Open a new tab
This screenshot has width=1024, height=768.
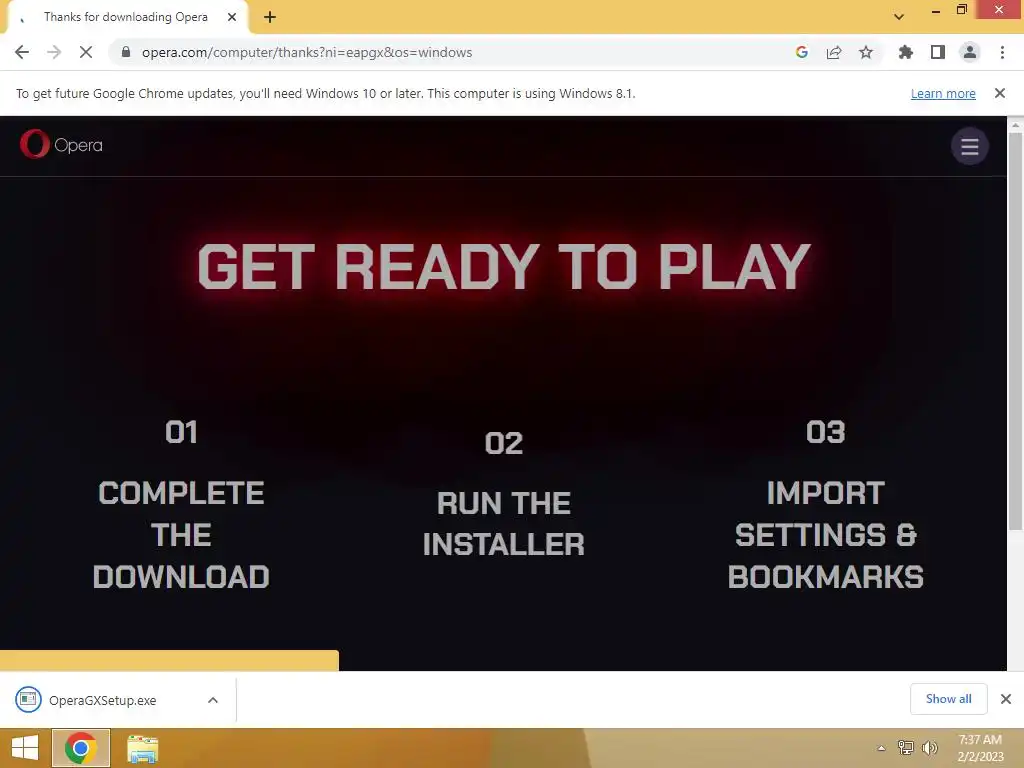(x=270, y=18)
